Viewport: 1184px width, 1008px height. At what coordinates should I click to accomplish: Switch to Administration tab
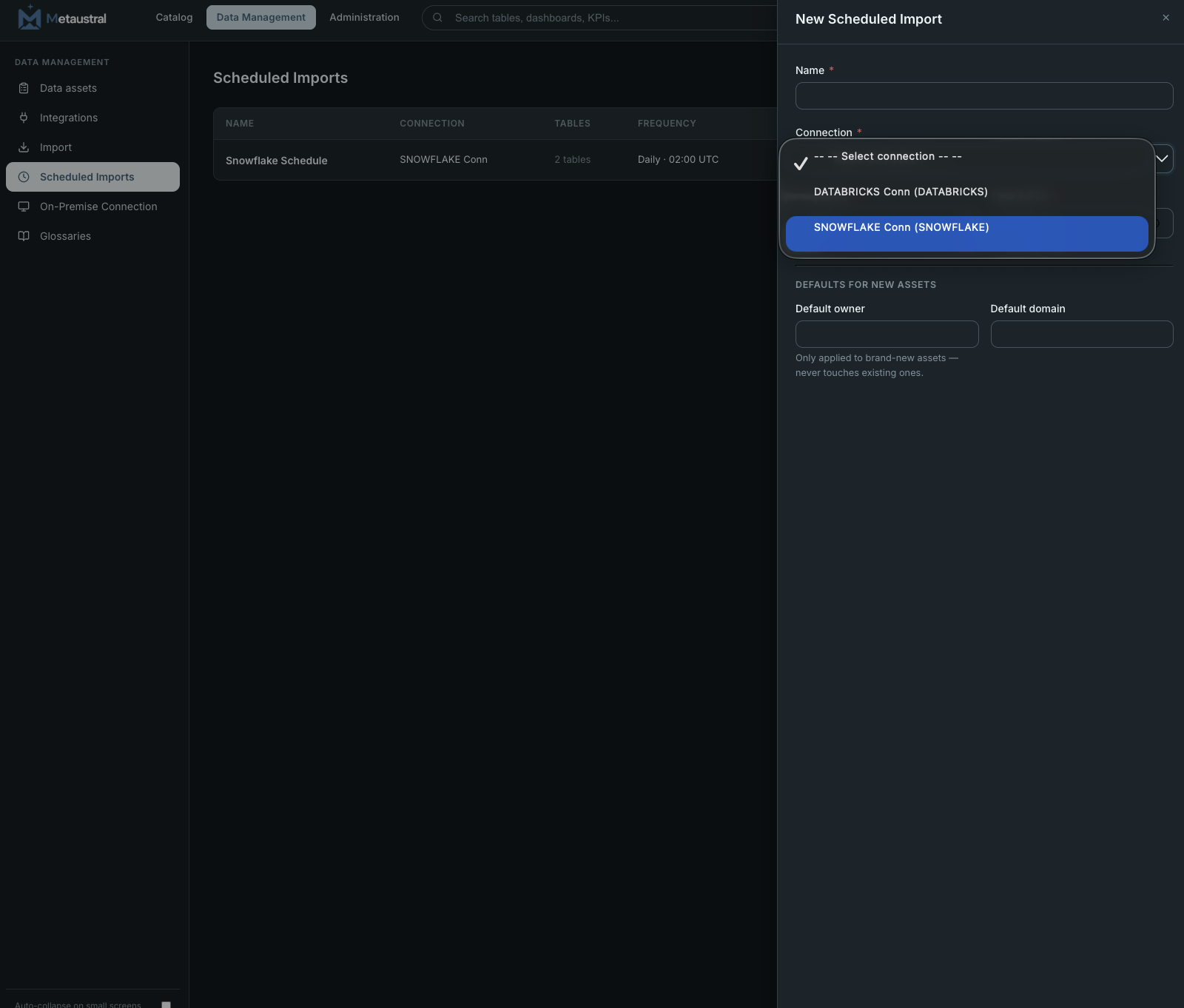click(364, 17)
